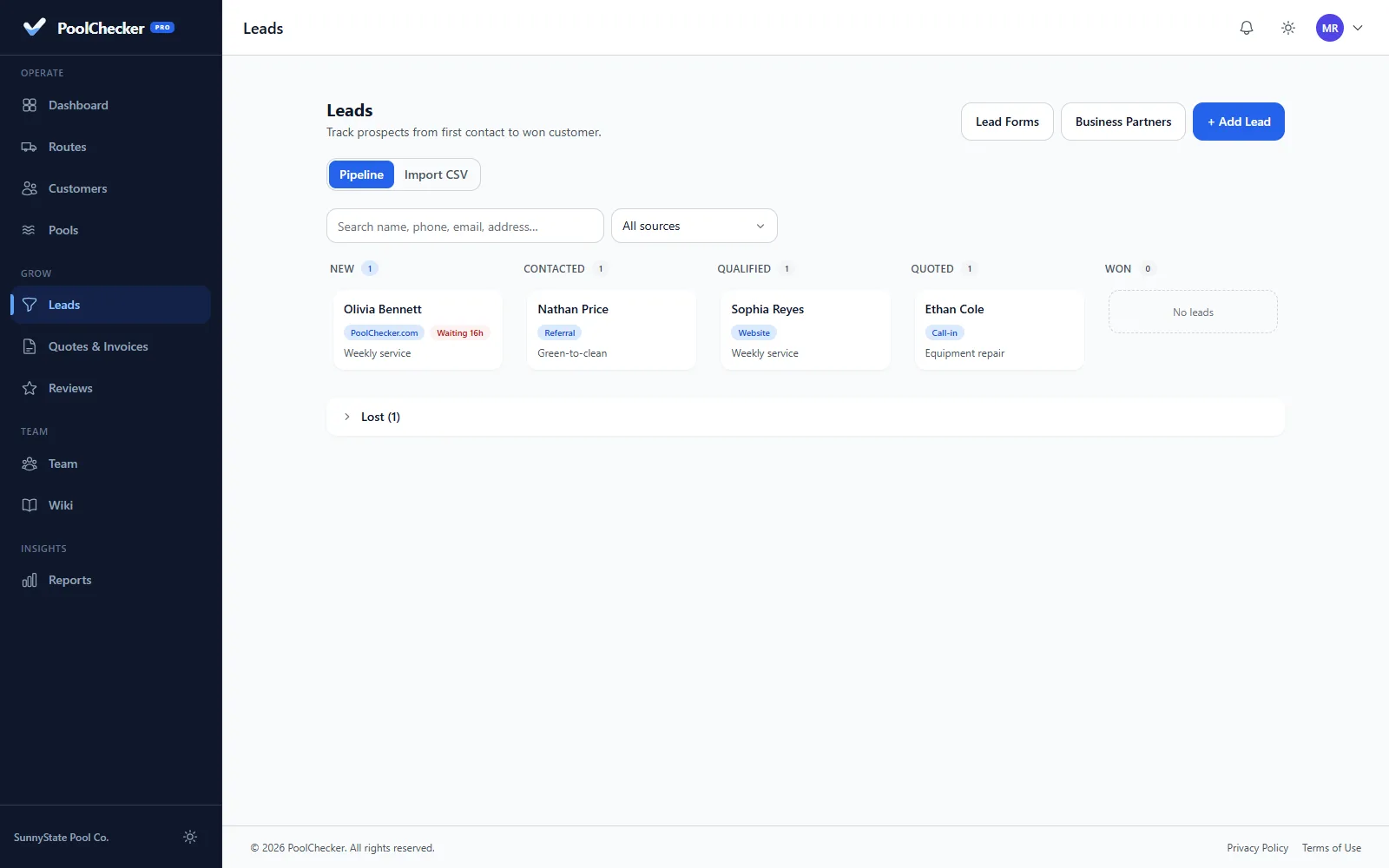
Task: Open the Nathan Price lead card
Action: pos(611,330)
